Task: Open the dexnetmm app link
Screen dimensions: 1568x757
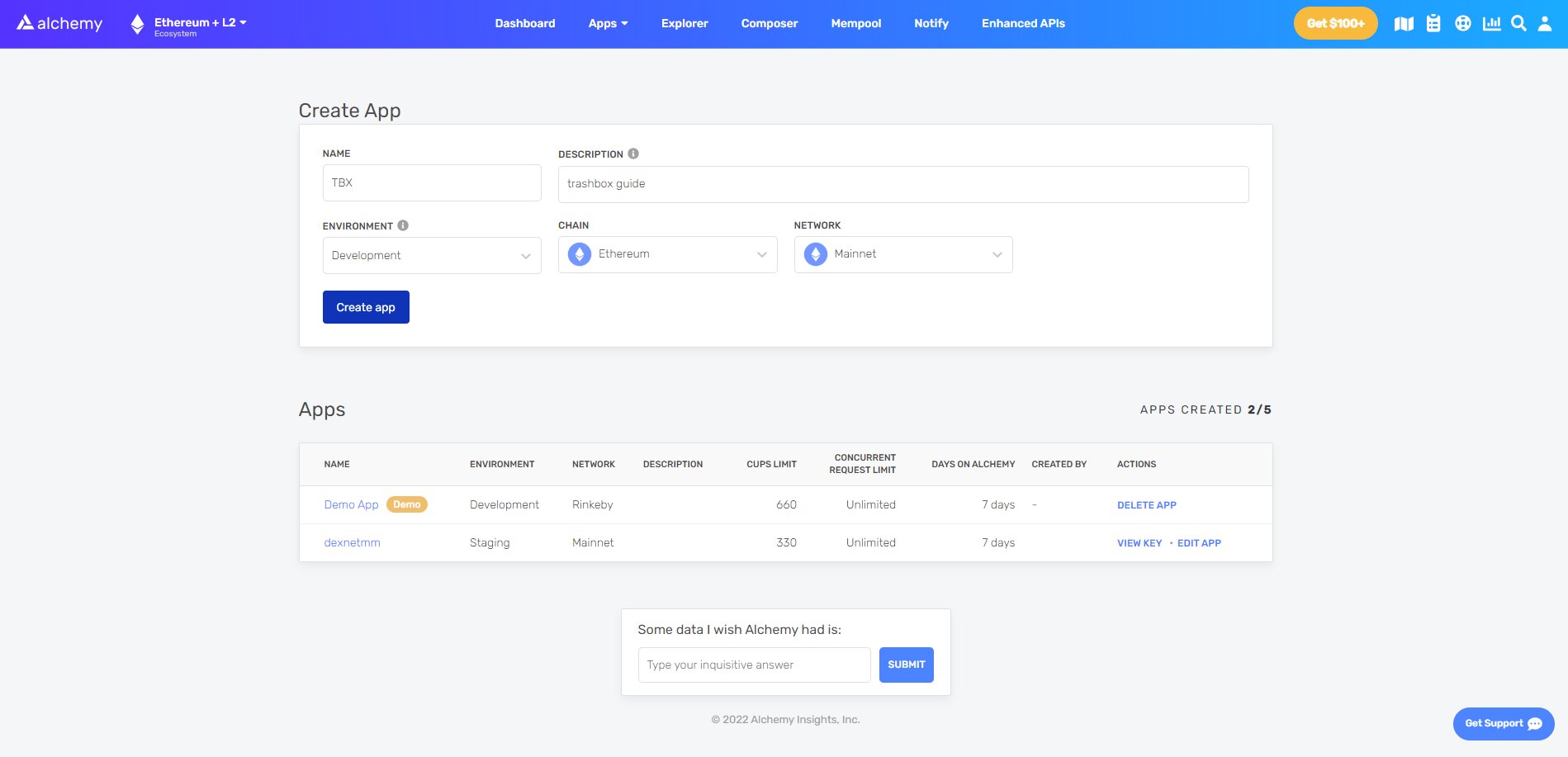Action: tap(352, 542)
